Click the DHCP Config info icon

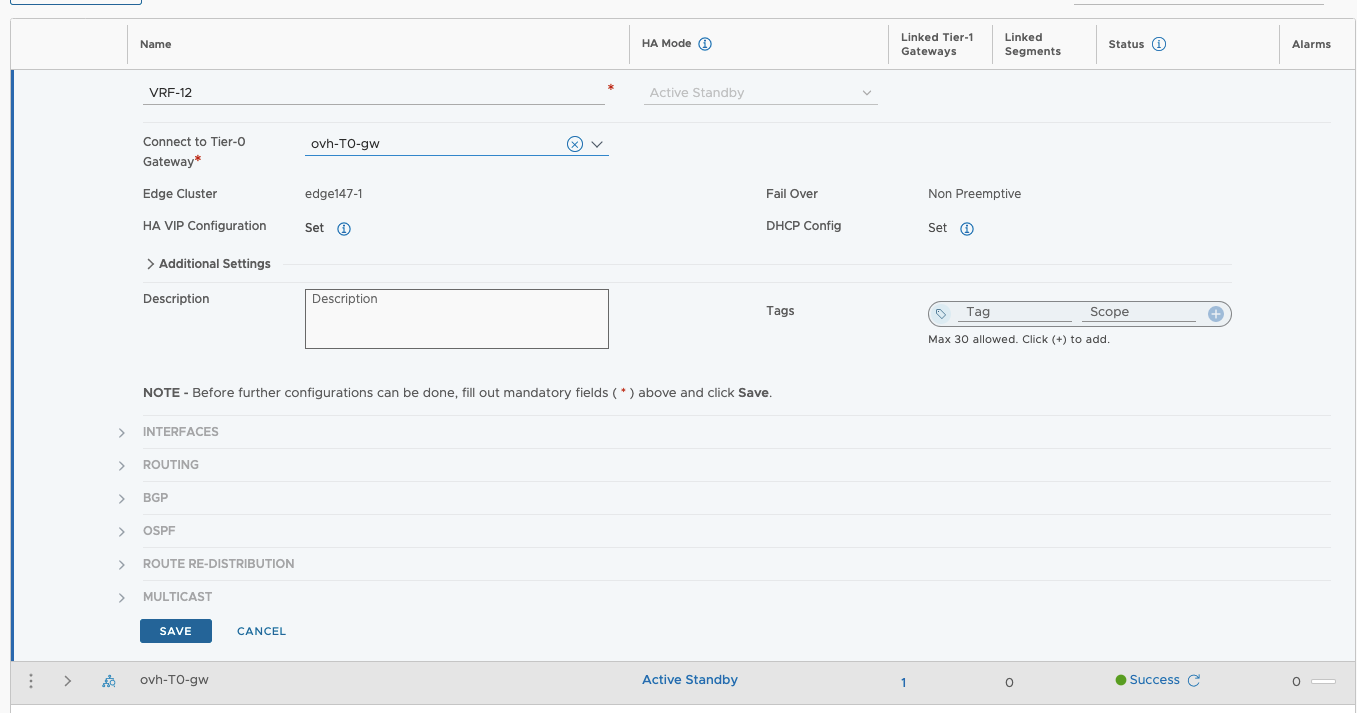(967, 229)
